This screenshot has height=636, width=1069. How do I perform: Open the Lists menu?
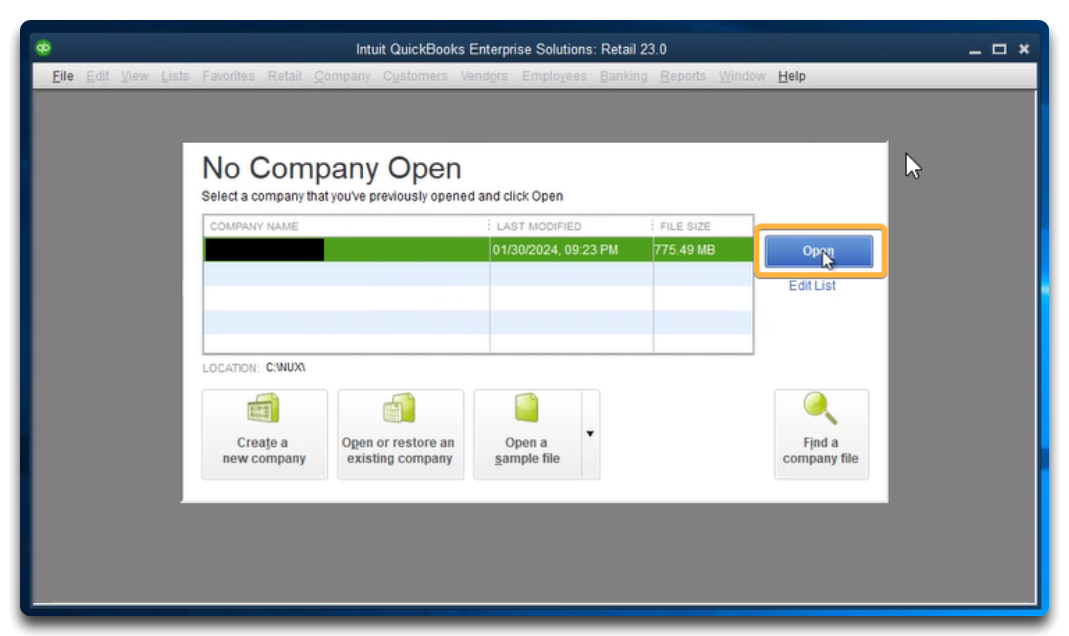pos(175,76)
